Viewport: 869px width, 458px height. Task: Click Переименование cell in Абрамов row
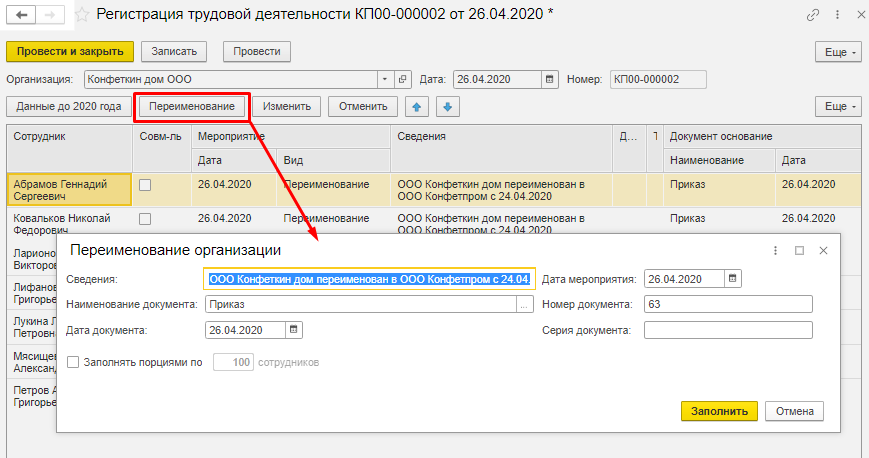(x=334, y=190)
